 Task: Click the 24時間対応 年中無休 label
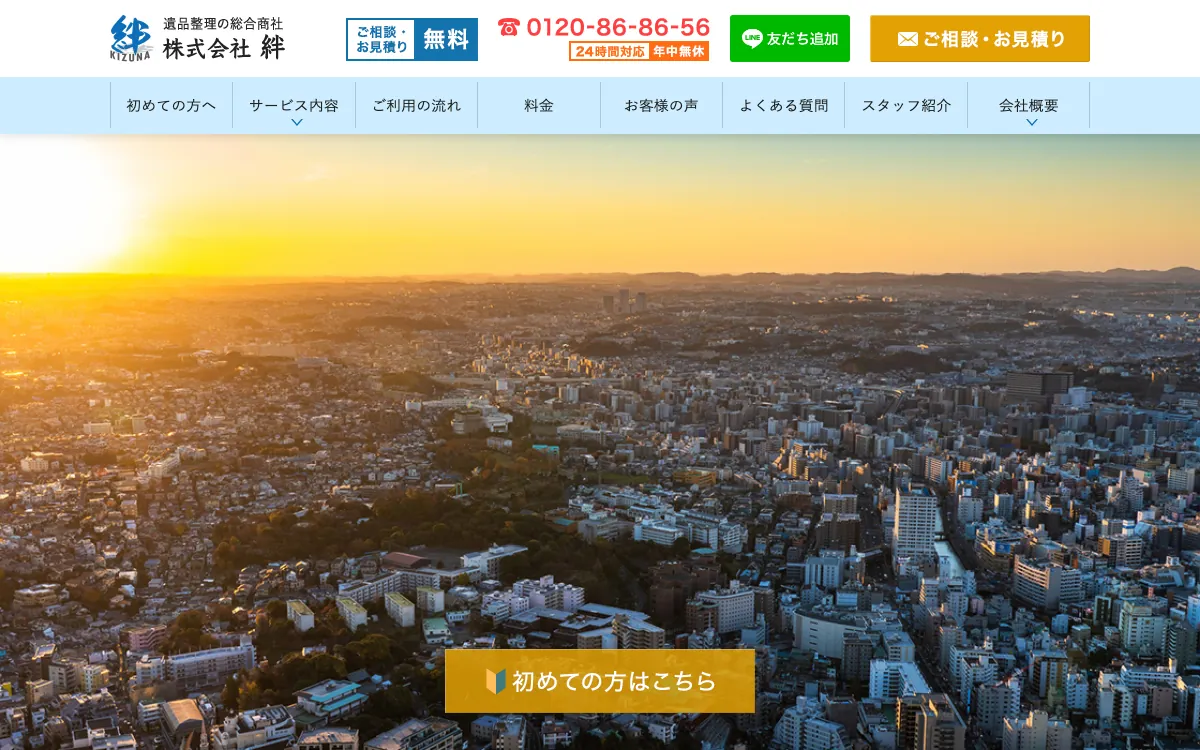click(639, 51)
